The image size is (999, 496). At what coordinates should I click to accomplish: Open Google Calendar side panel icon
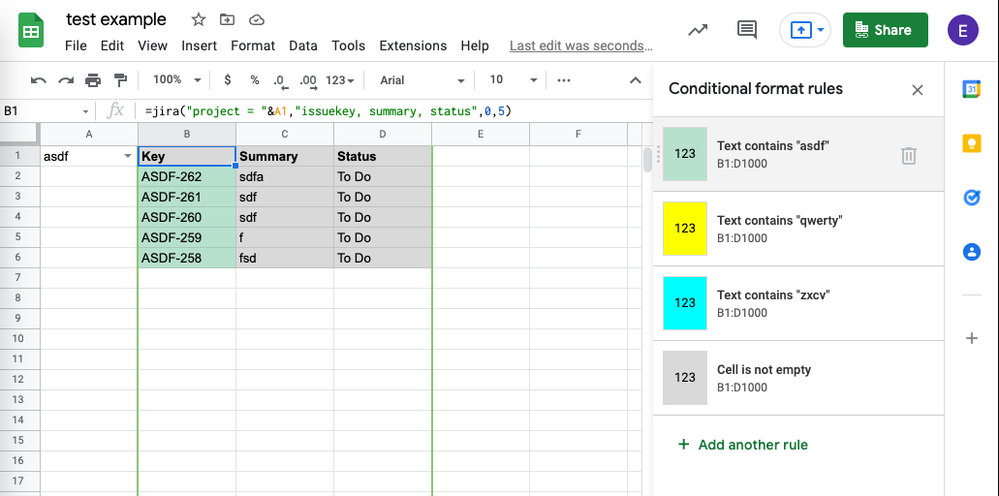pyautogui.click(x=971, y=89)
